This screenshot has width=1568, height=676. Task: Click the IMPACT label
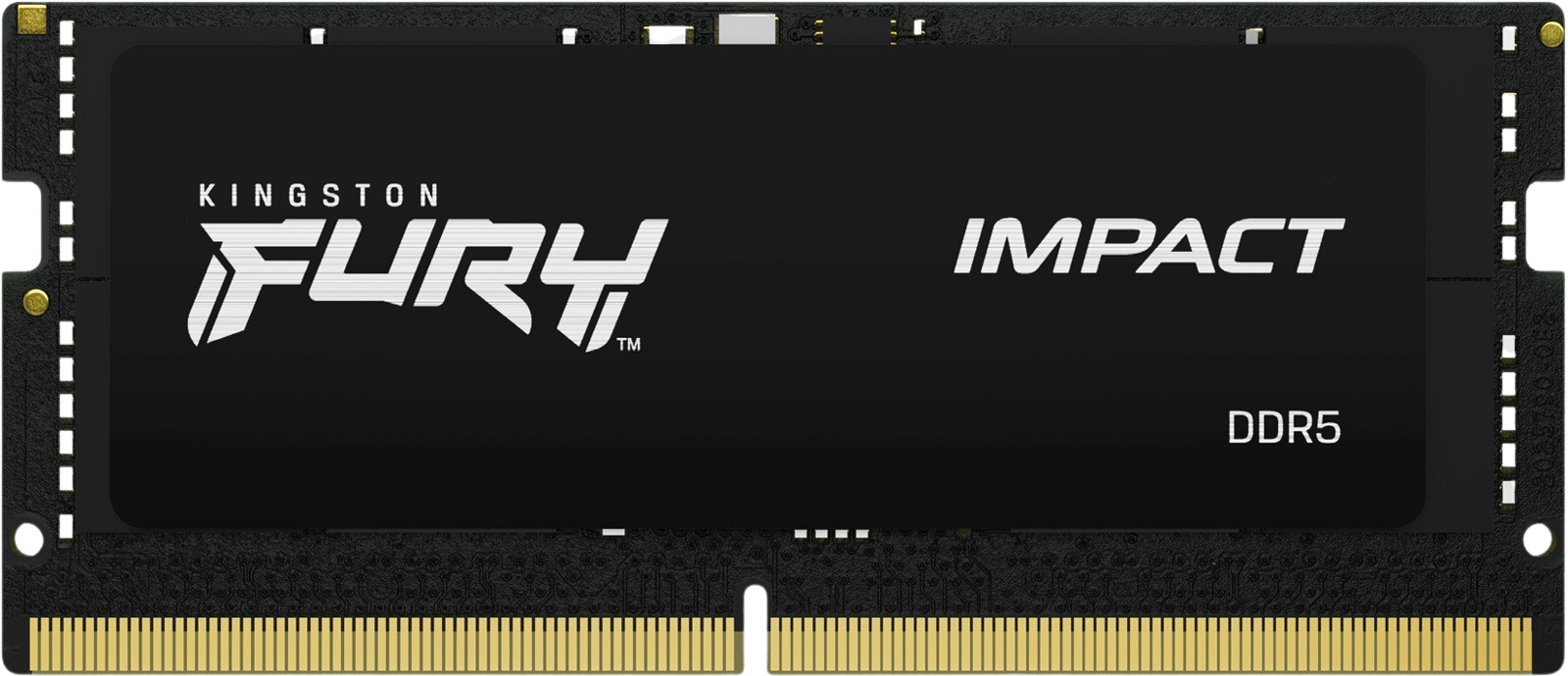pos(1149,246)
